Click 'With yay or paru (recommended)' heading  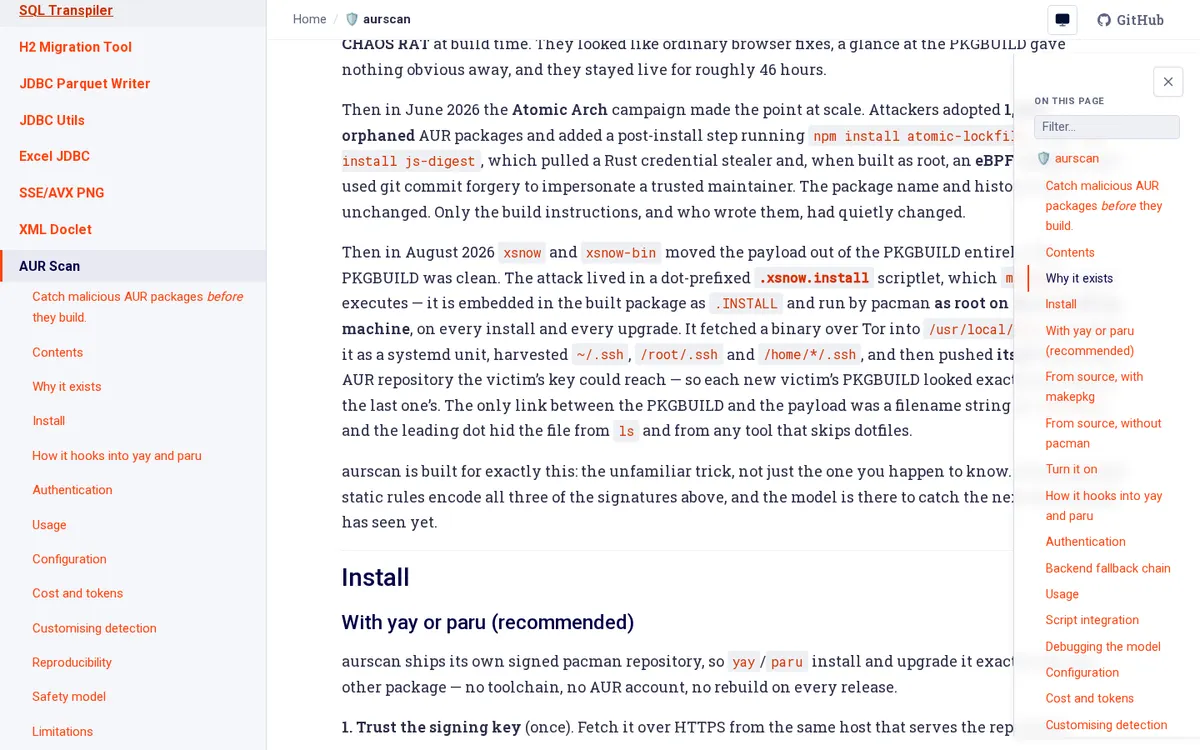pyautogui.click(x=488, y=622)
